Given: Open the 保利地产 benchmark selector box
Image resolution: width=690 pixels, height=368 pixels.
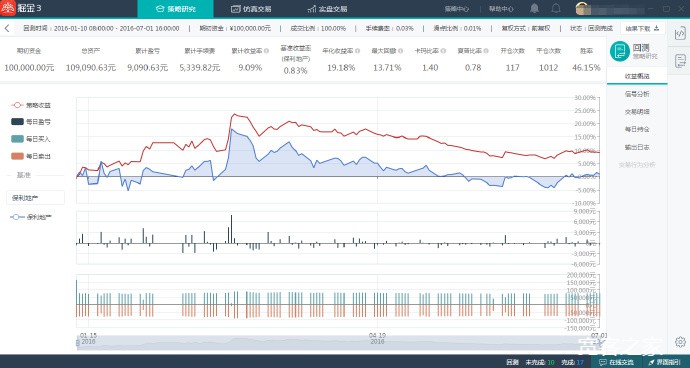Looking at the screenshot, I should 35,198.
